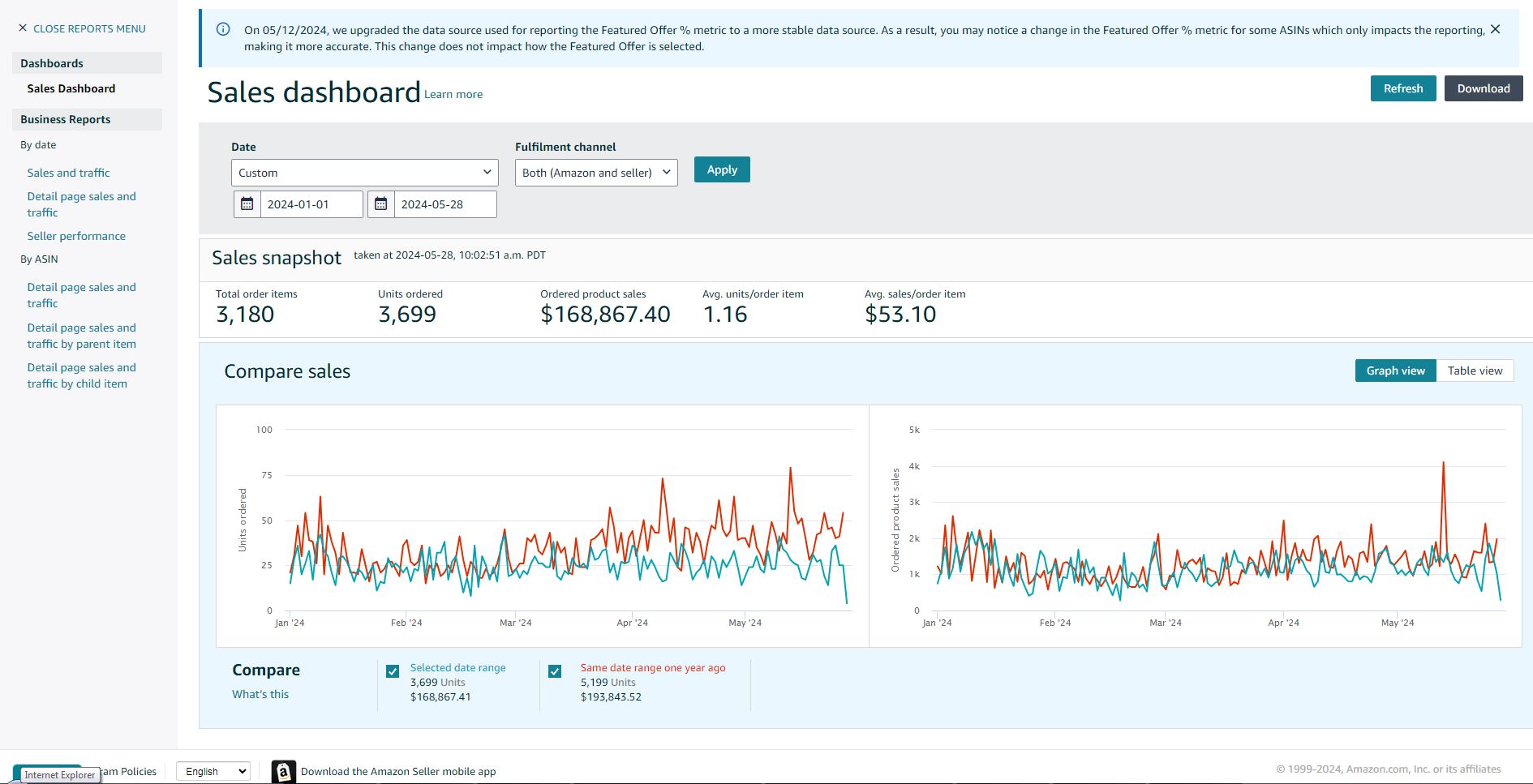This screenshot has height=784, width=1533.
Task: Click the Internet Explorer tooltip label
Action: click(60, 775)
